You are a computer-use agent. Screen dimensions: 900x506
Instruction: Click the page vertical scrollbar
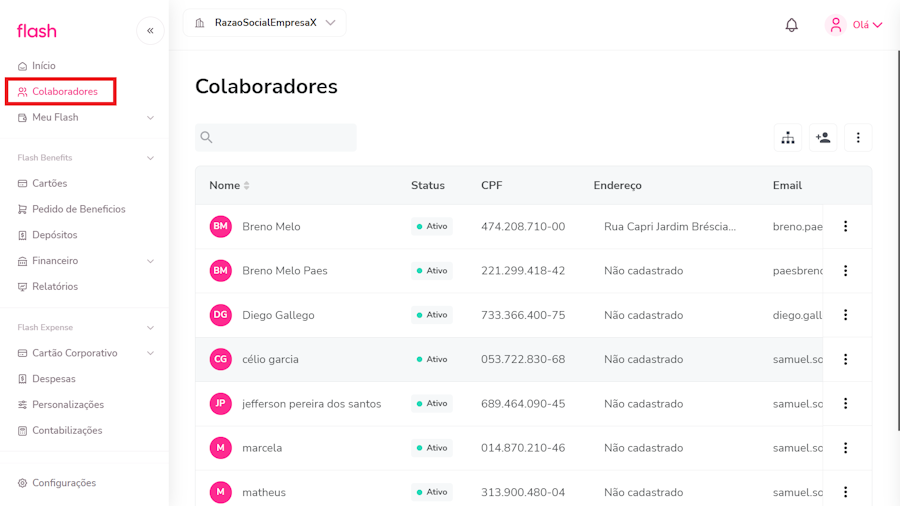pos(898,241)
